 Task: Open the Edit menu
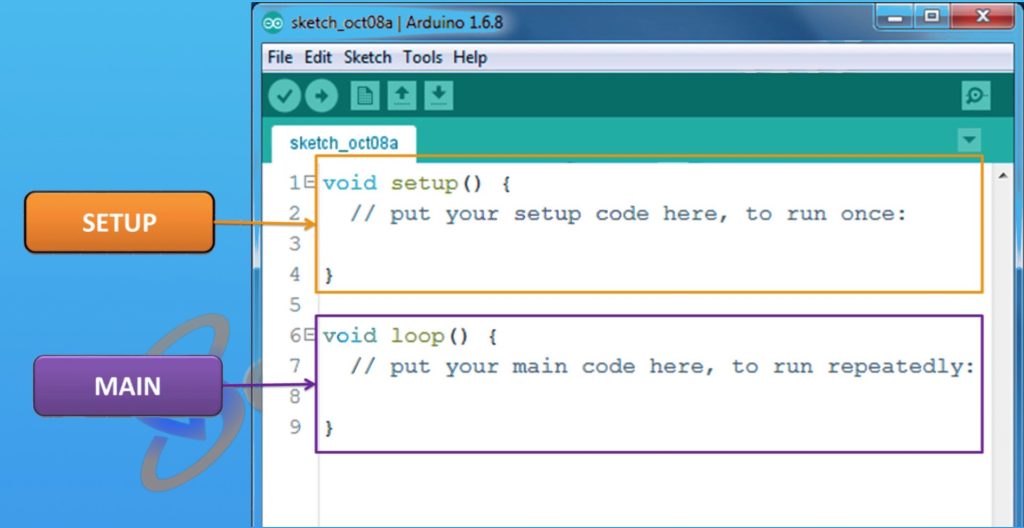coord(318,58)
